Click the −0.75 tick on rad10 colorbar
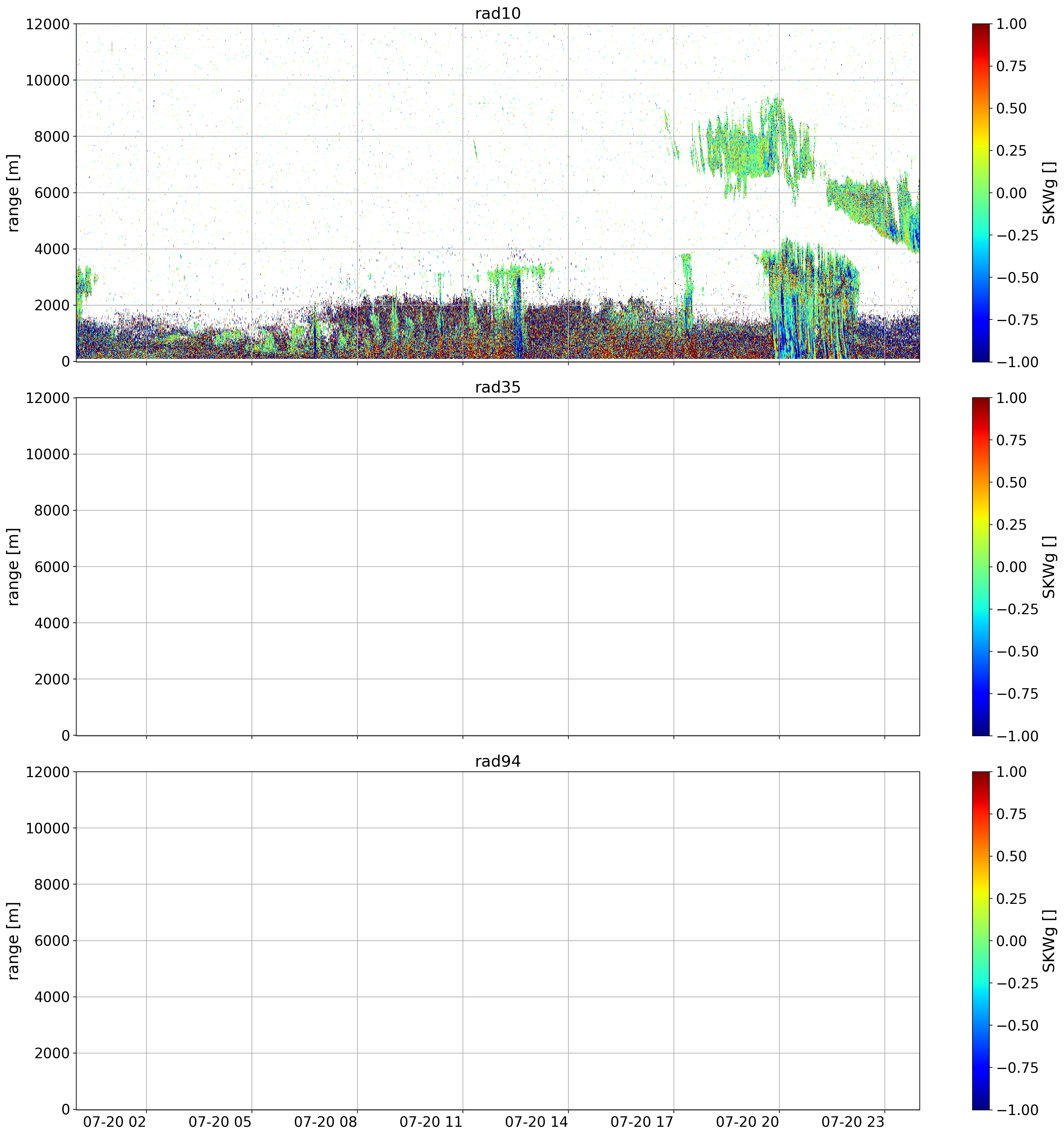The width and height of the screenshot is (1064, 1136). (x=1017, y=319)
